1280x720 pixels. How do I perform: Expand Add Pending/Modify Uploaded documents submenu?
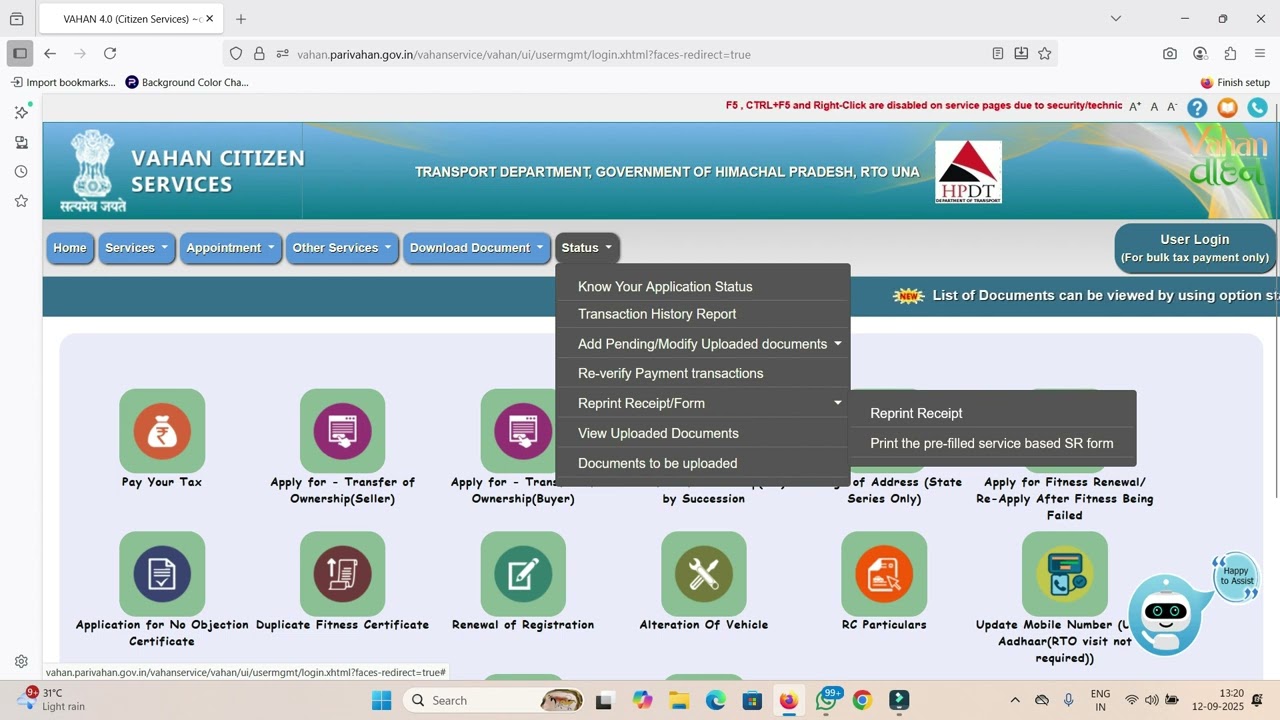tap(703, 344)
